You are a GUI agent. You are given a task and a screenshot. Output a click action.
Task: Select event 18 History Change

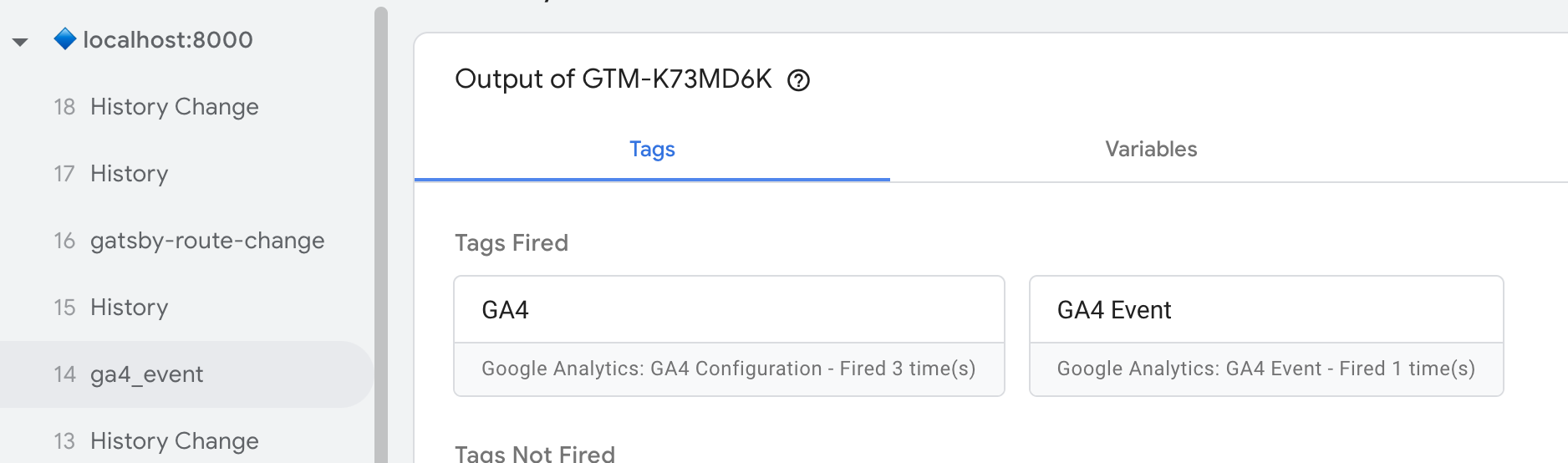(x=174, y=107)
